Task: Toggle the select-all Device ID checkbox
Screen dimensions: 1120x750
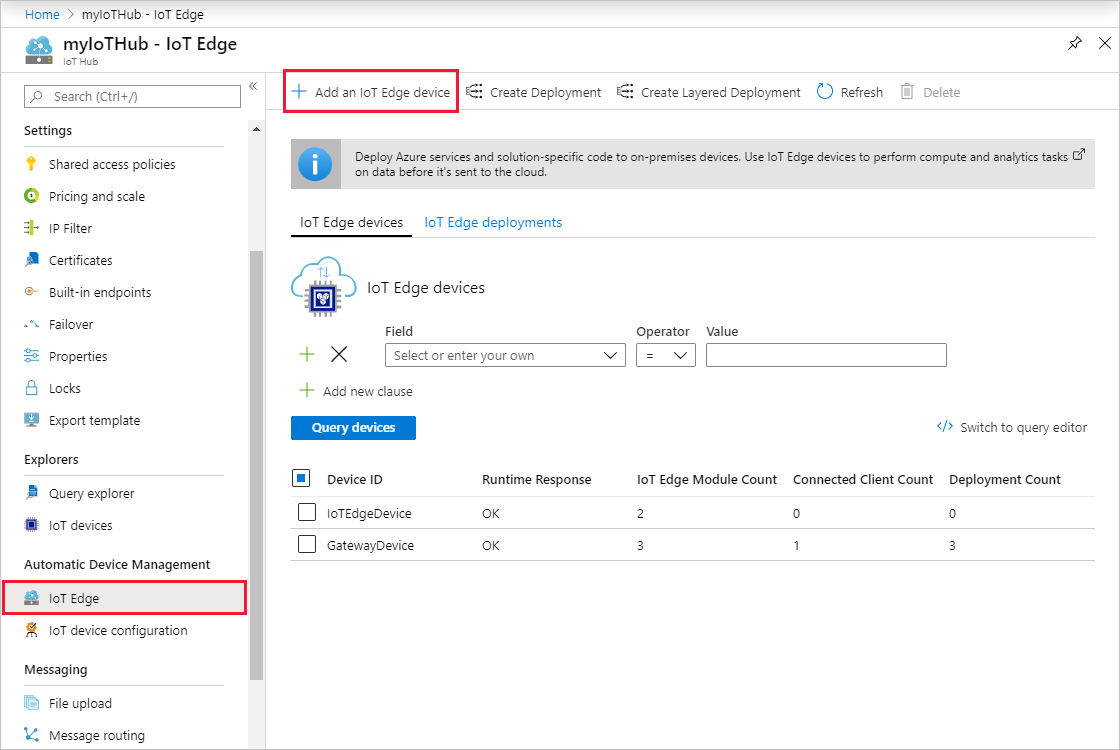Action: [x=302, y=479]
